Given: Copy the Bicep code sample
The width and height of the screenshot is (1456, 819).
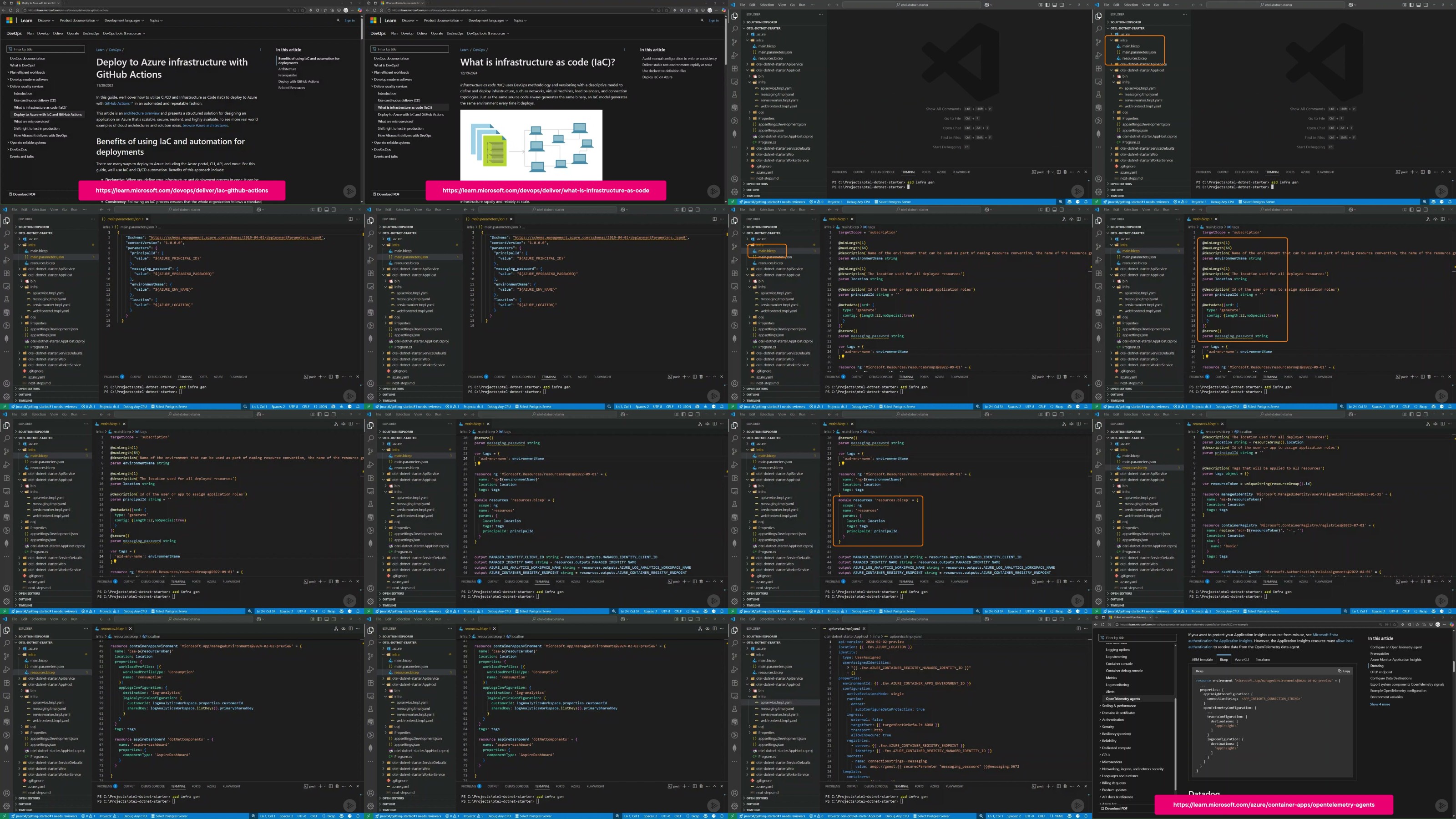Looking at the screenshot, I should tap(1344, 671).
